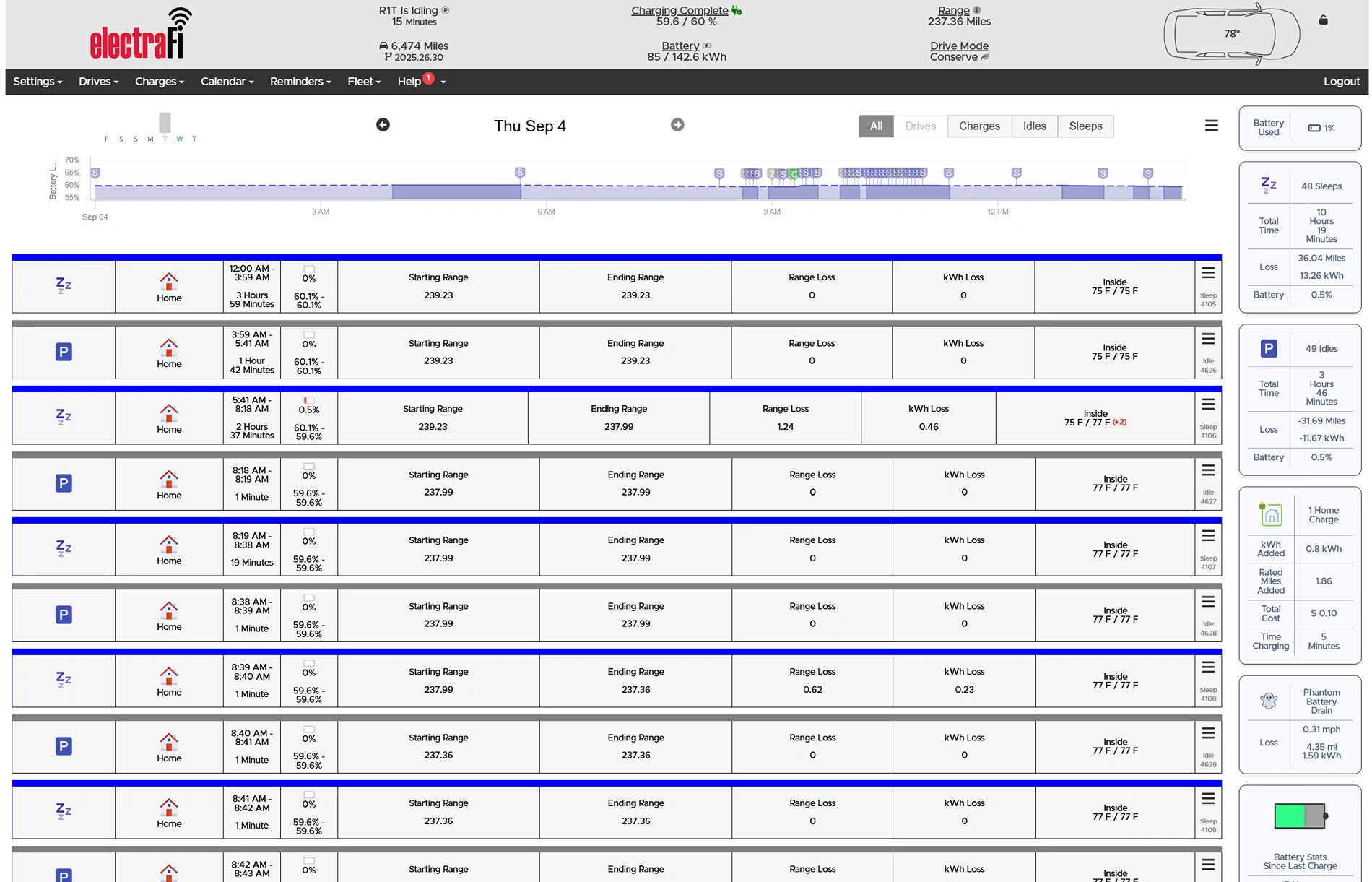Click the Thu Sep 4 date title
This screenshot has height=882, width=1372.
click(x=530, y=126)
